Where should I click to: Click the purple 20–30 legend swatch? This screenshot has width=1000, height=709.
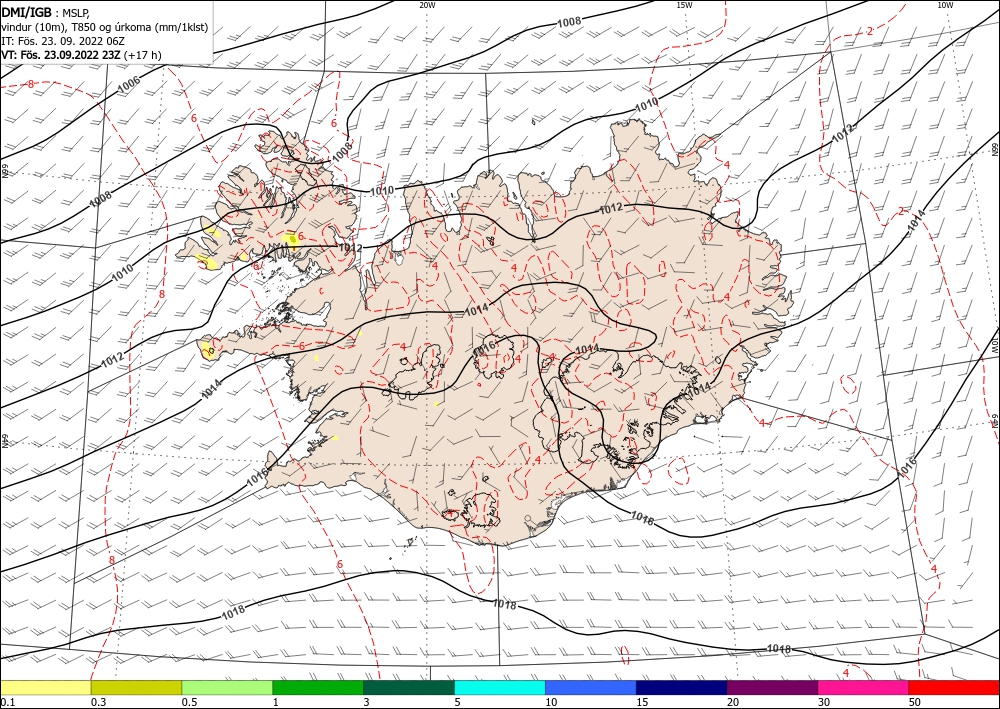tap(772, 687)
